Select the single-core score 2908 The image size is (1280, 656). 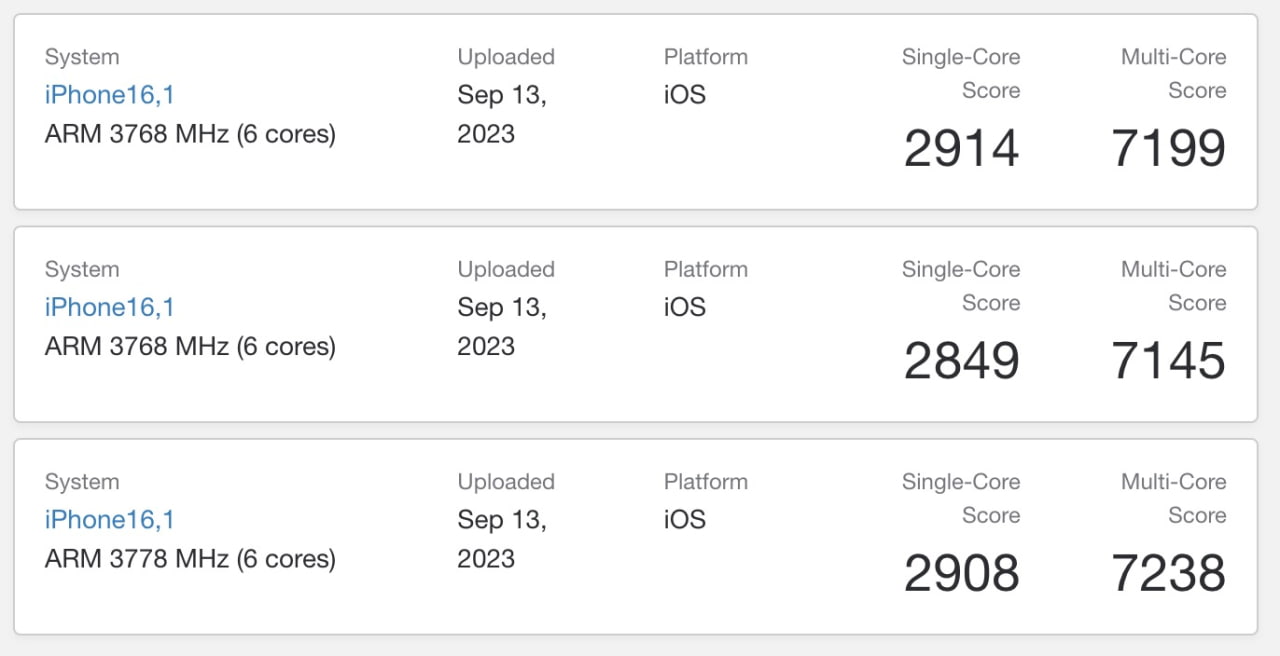click(960, 572)
